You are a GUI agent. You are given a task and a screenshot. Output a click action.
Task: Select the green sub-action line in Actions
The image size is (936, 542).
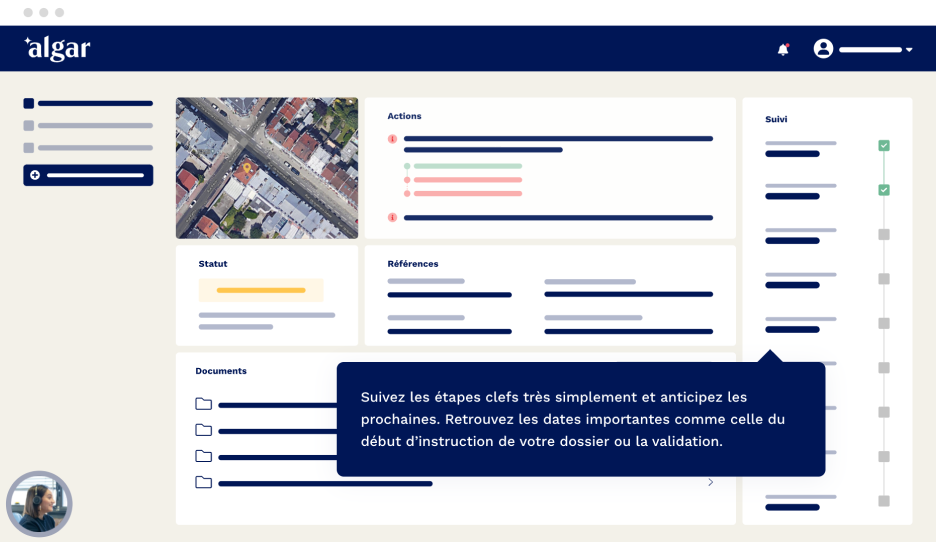(x=467, y=166)
